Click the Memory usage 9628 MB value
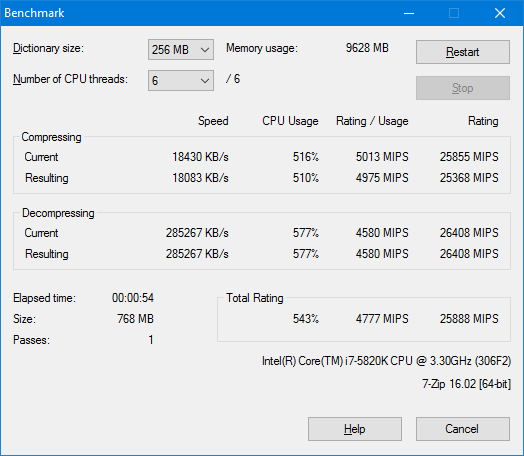This screenshot has height=456, width=524. (367, 48)
